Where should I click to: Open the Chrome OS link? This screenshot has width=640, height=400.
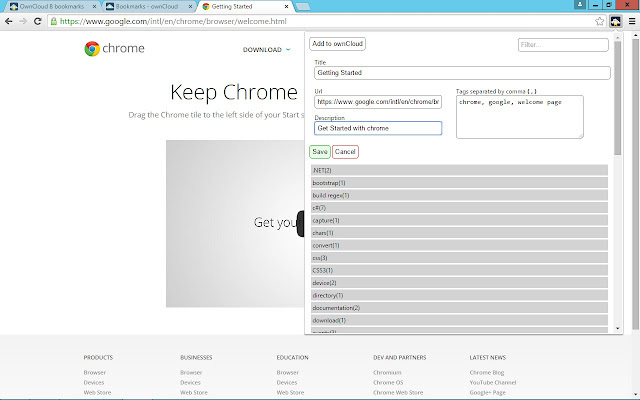tap(388, 382)
